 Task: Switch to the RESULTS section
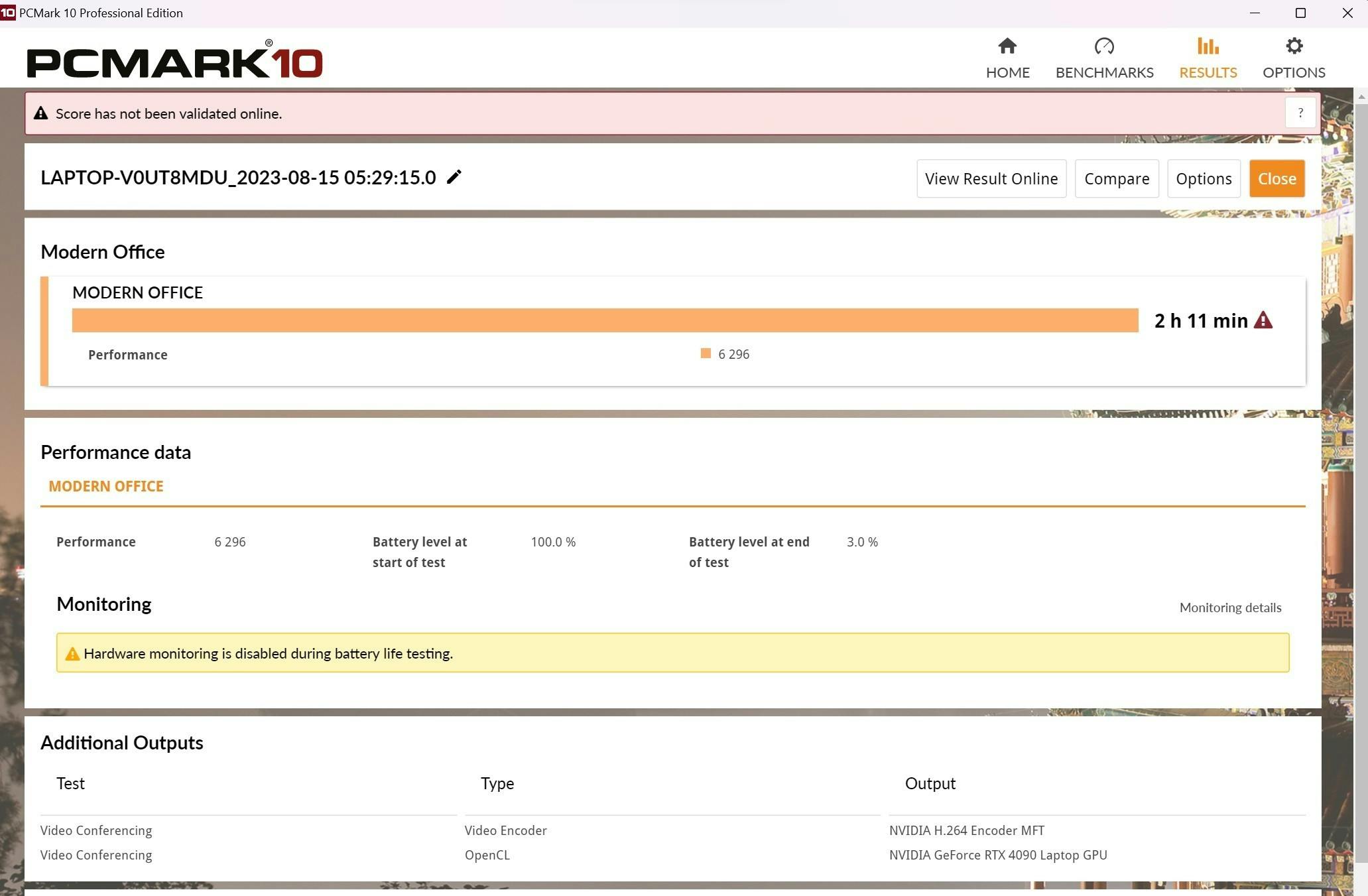1208,58
